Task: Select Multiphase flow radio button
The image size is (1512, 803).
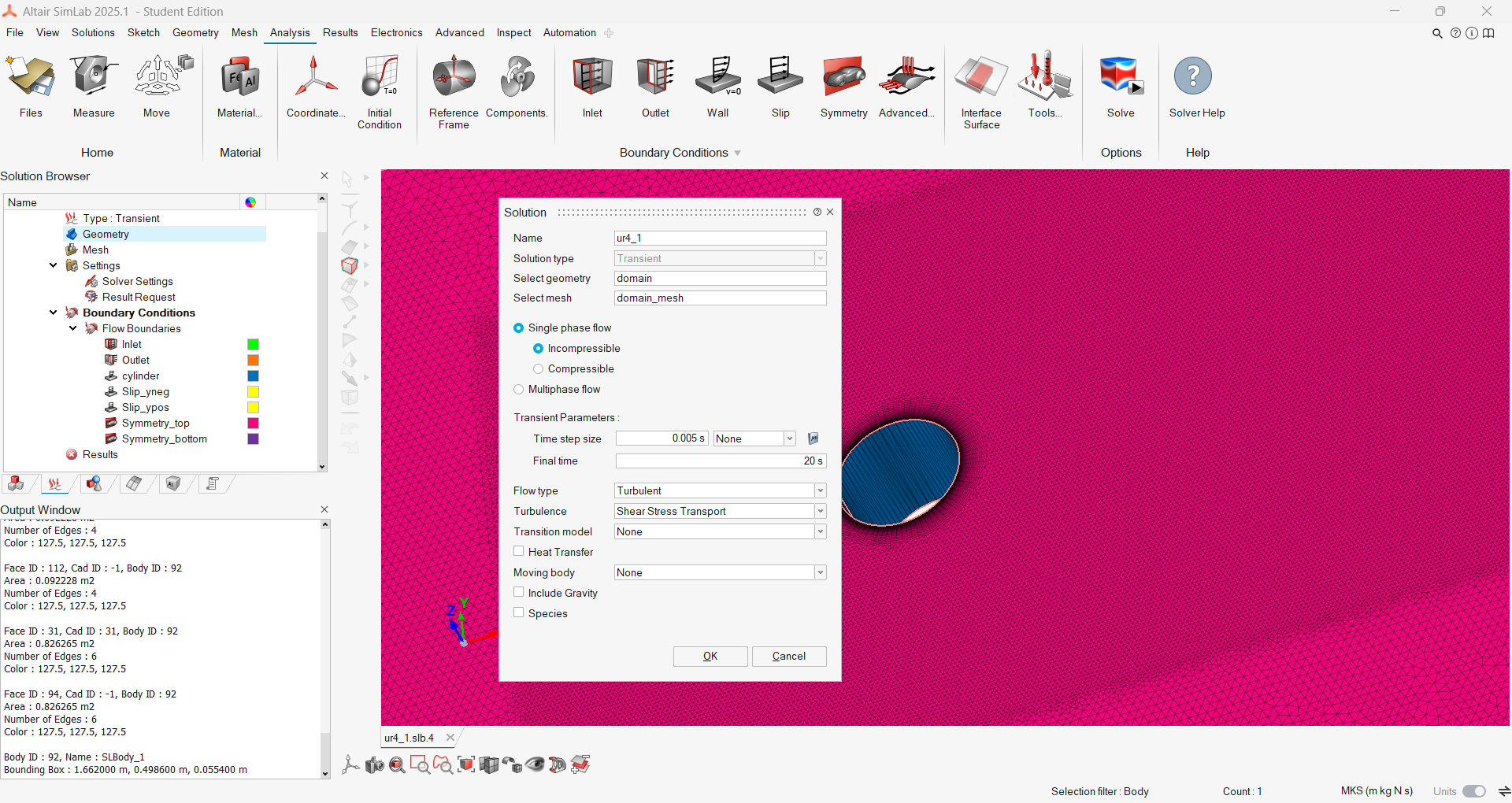Action: tap(518, 389)
